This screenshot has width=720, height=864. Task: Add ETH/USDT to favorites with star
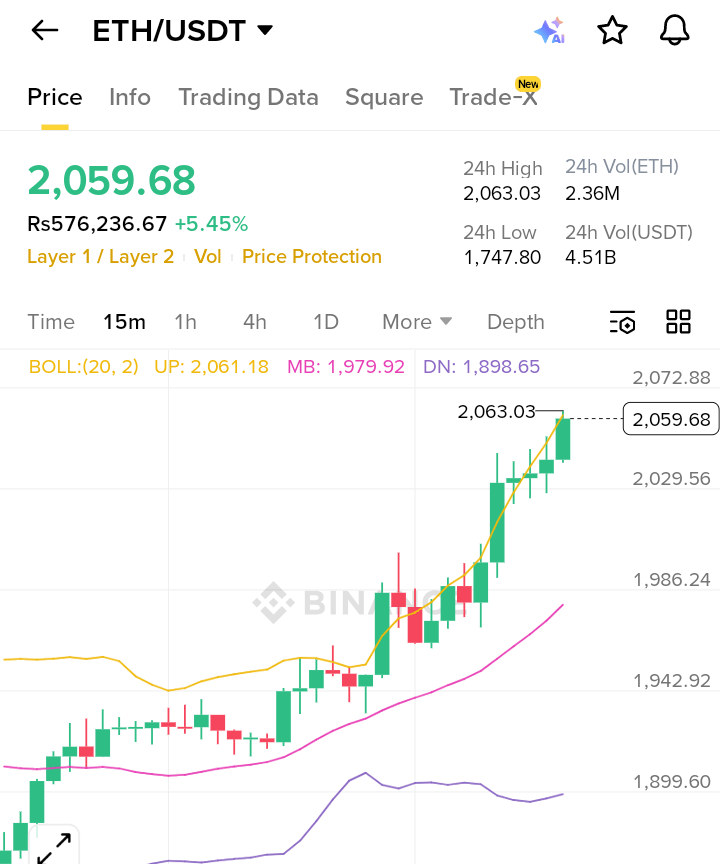[612, 31]
